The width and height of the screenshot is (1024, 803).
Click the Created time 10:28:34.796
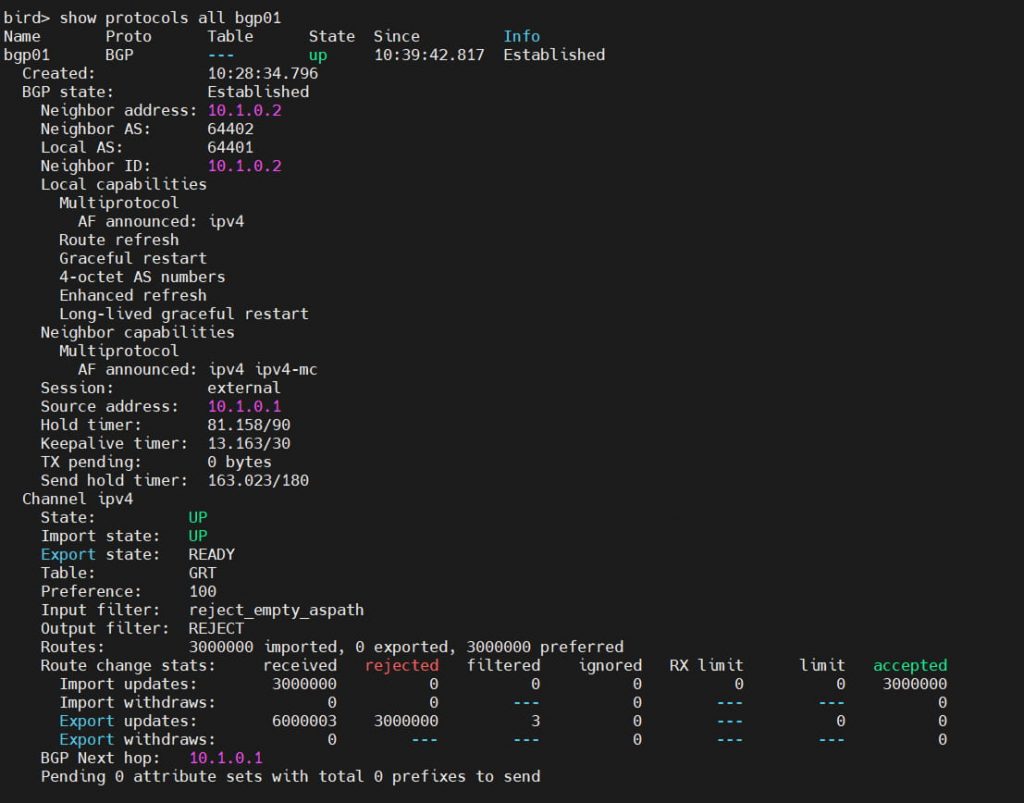[x=263, y=73]
